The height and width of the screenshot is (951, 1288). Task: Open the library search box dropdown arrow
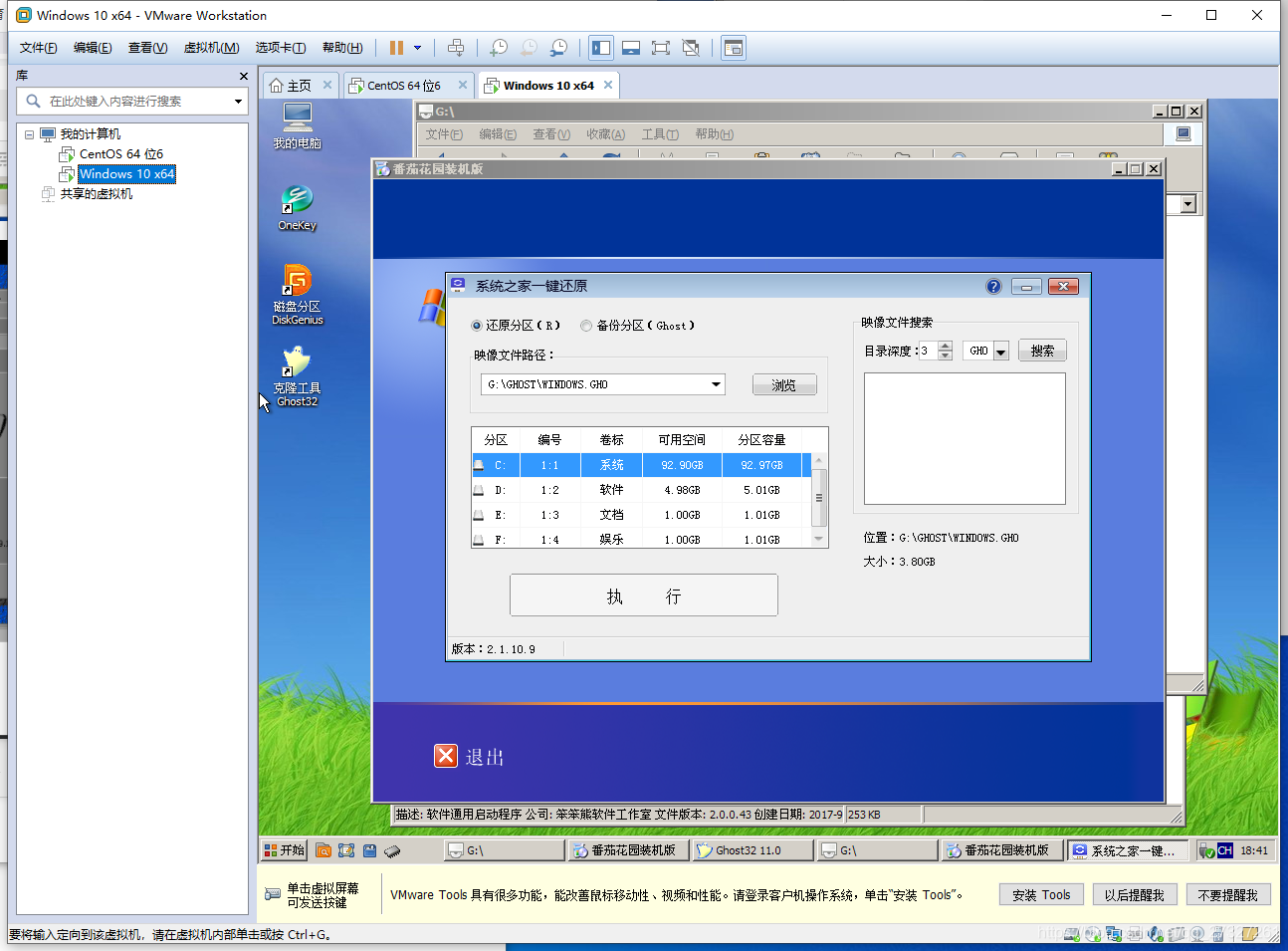coord(238,101)
